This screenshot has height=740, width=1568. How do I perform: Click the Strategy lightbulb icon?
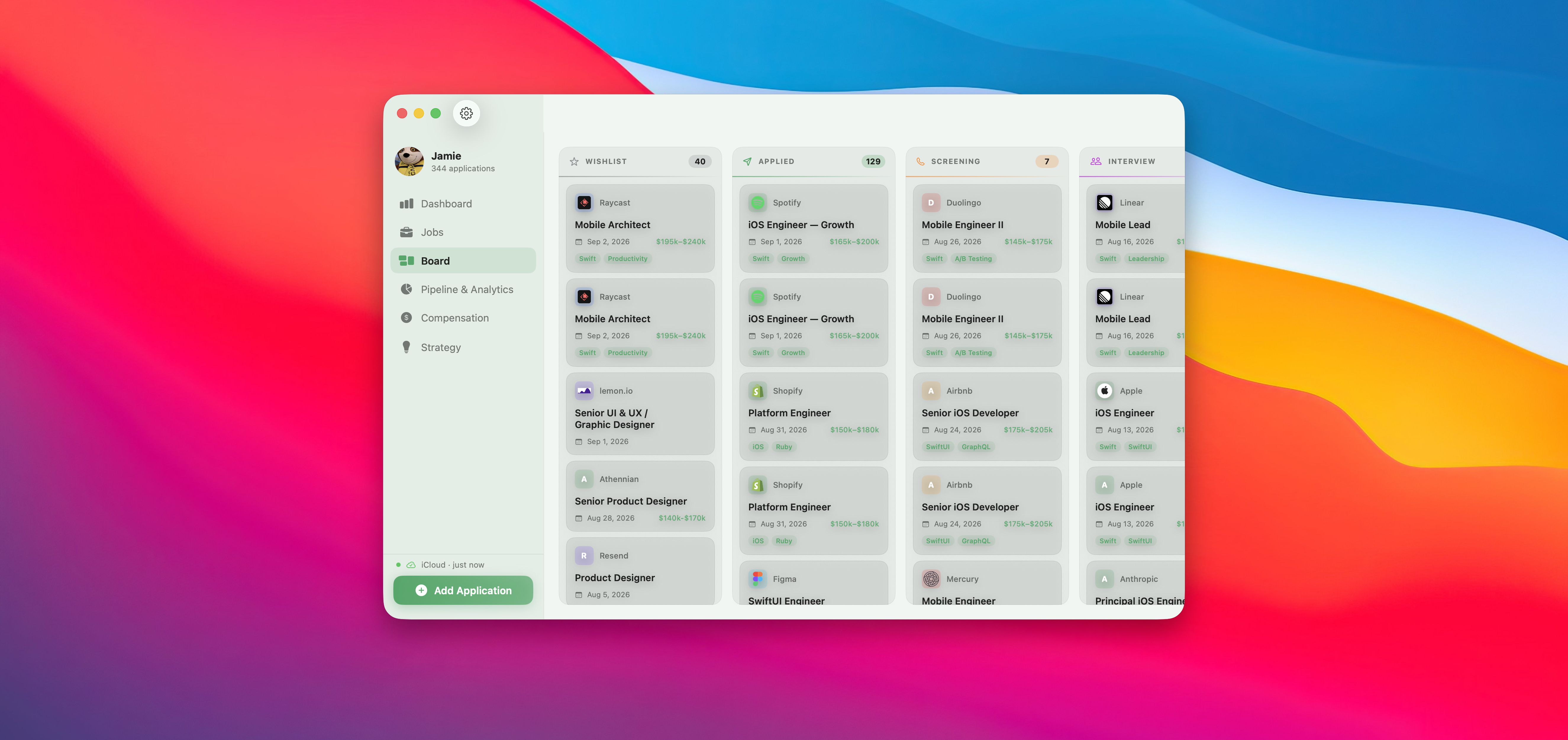(x=406, y=347)
